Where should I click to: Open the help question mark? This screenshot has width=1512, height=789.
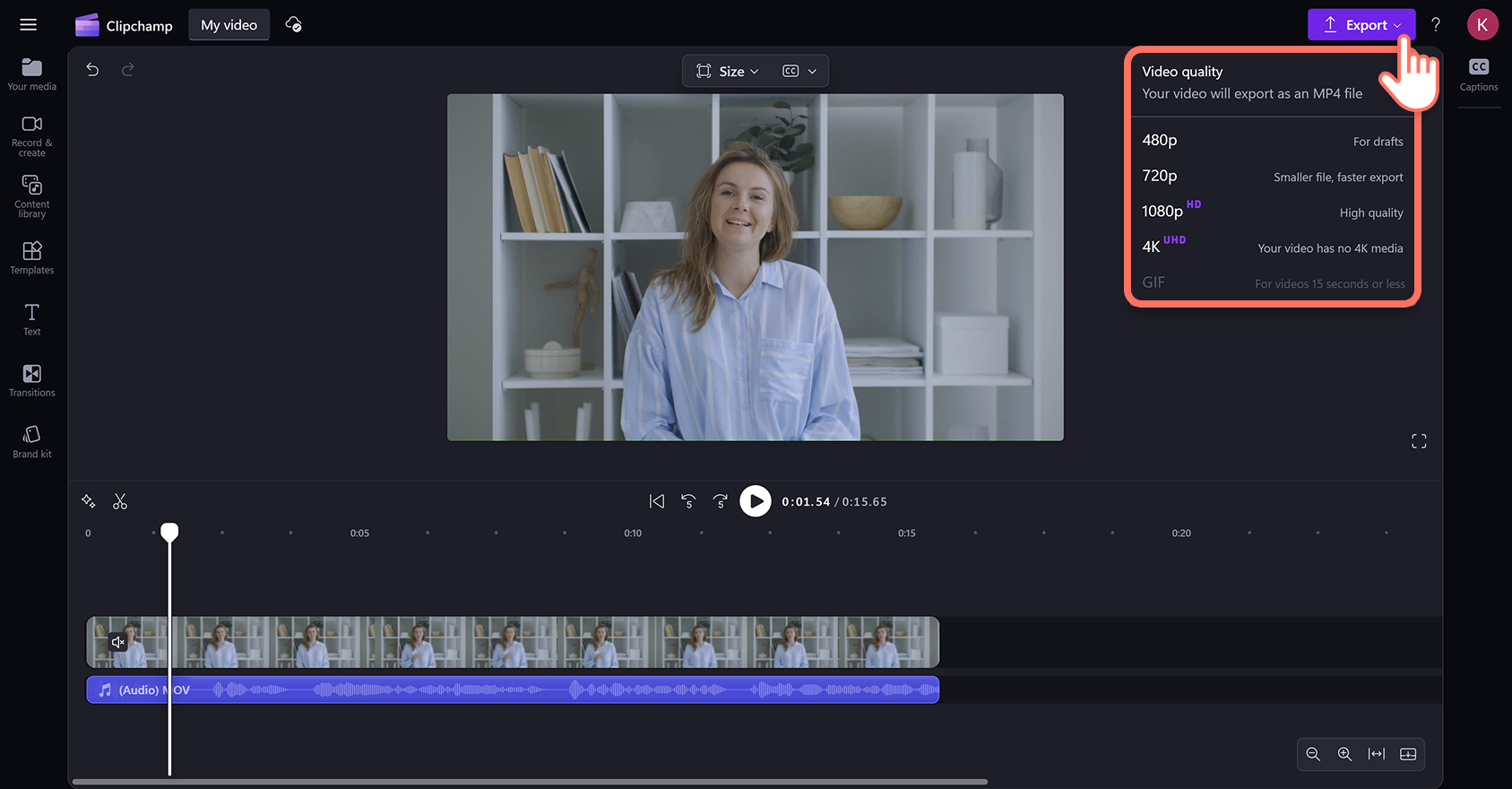[x=1436, y=25]
